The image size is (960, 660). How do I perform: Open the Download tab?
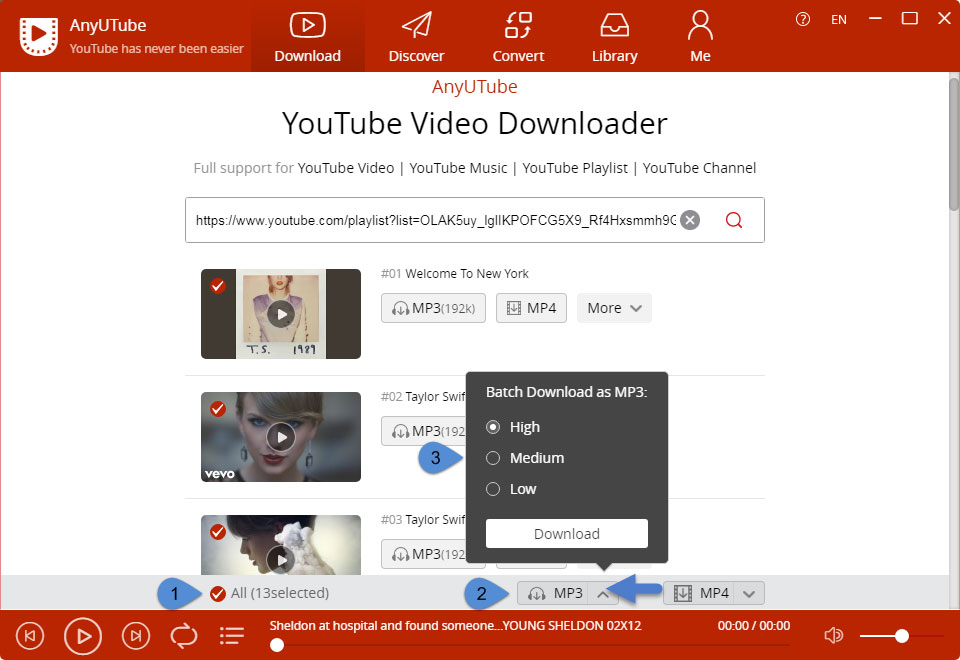[307, 37]
